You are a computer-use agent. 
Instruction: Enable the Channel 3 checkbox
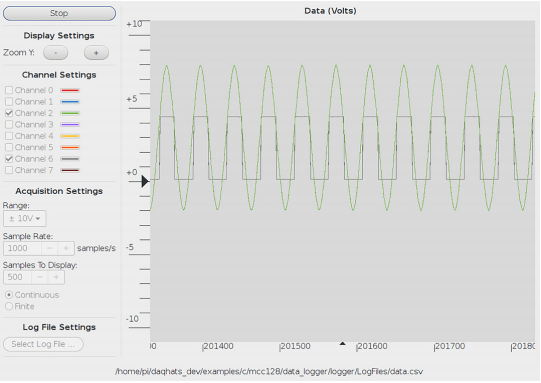(9, 125)
